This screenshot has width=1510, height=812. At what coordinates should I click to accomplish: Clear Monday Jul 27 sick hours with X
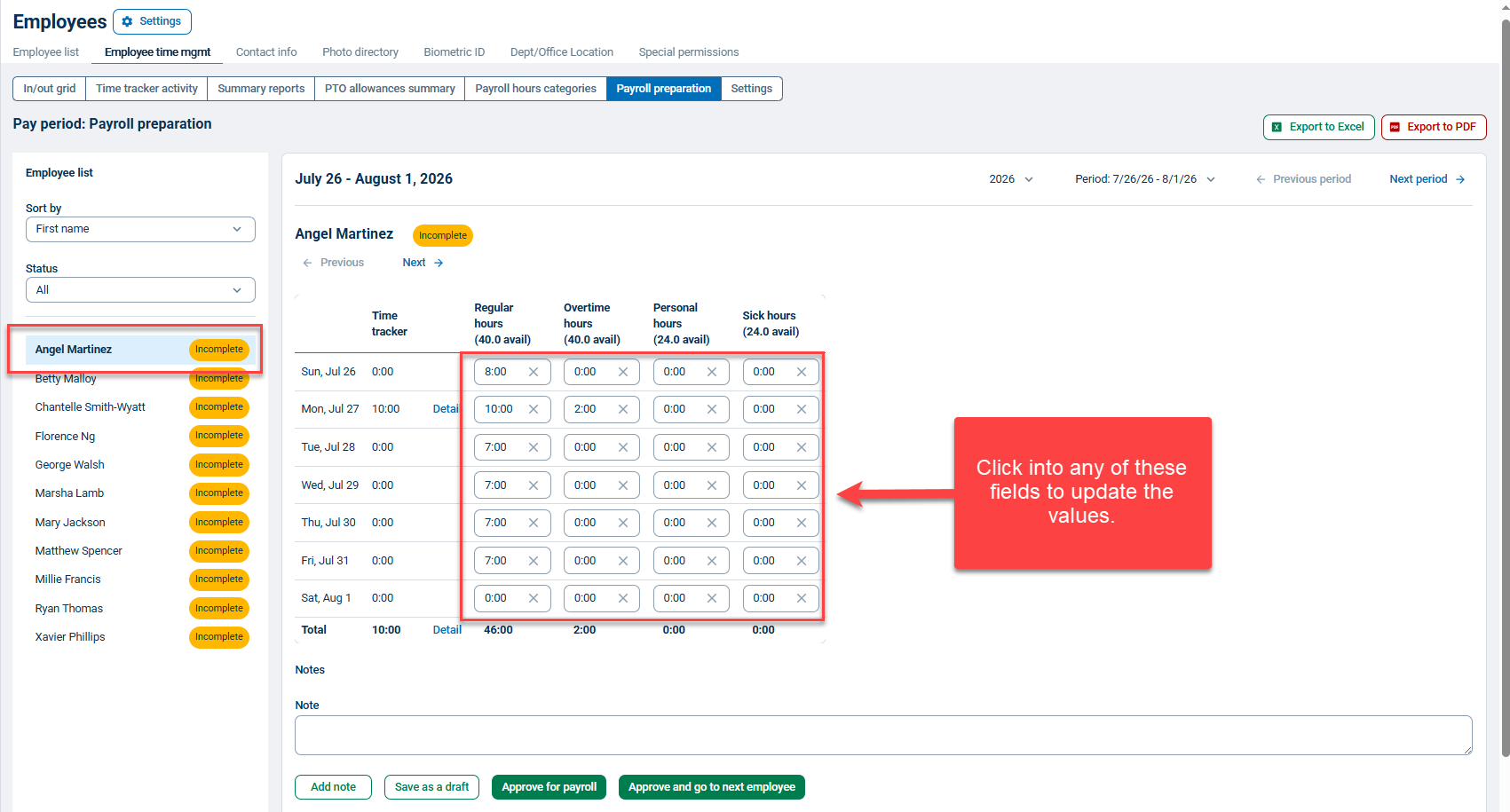802,409
